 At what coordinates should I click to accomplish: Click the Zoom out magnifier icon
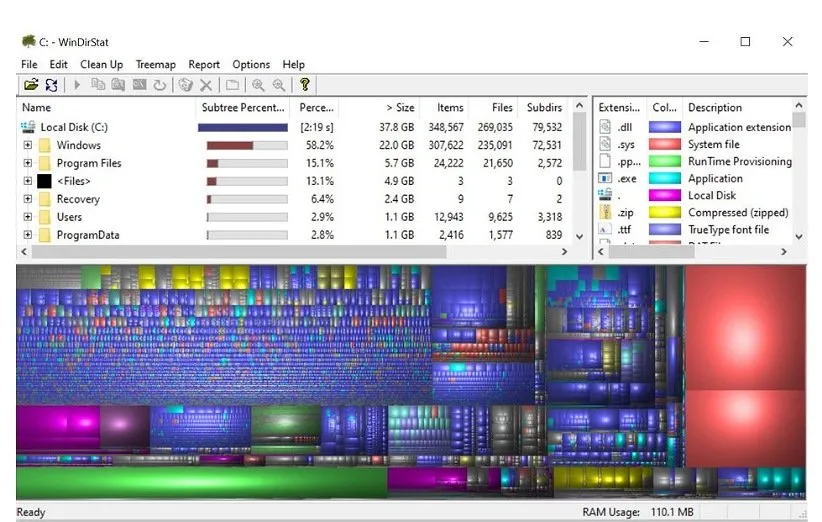click(x=278, y=86)
